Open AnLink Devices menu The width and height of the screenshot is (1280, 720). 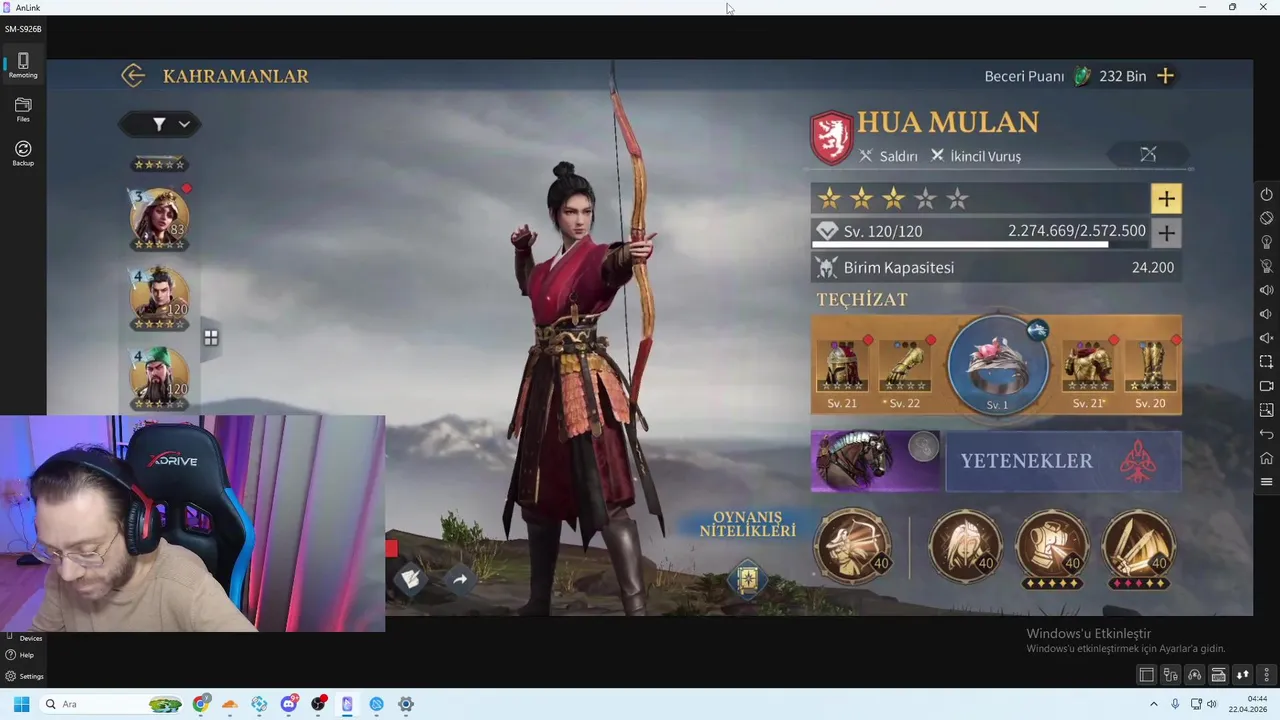coord(24,638)
